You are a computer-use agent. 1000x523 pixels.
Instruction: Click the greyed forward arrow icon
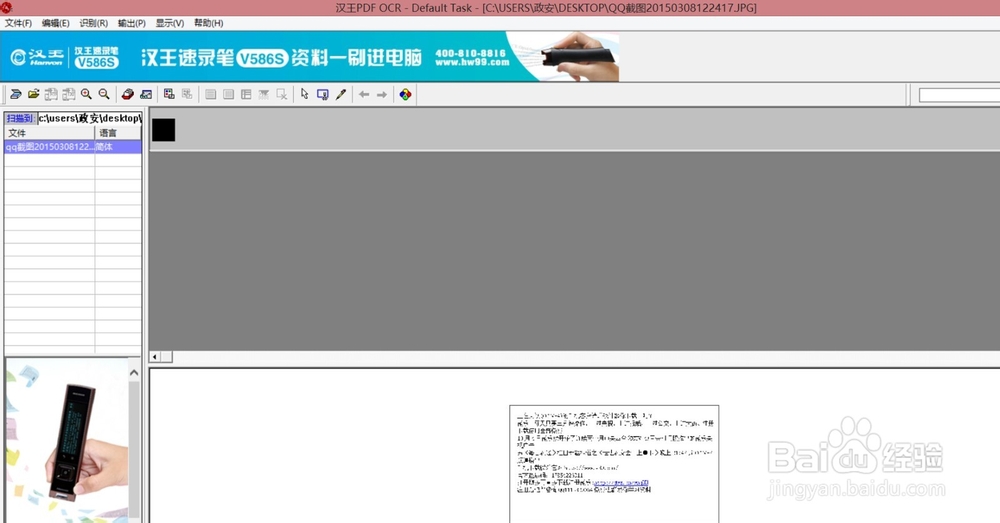382,94
